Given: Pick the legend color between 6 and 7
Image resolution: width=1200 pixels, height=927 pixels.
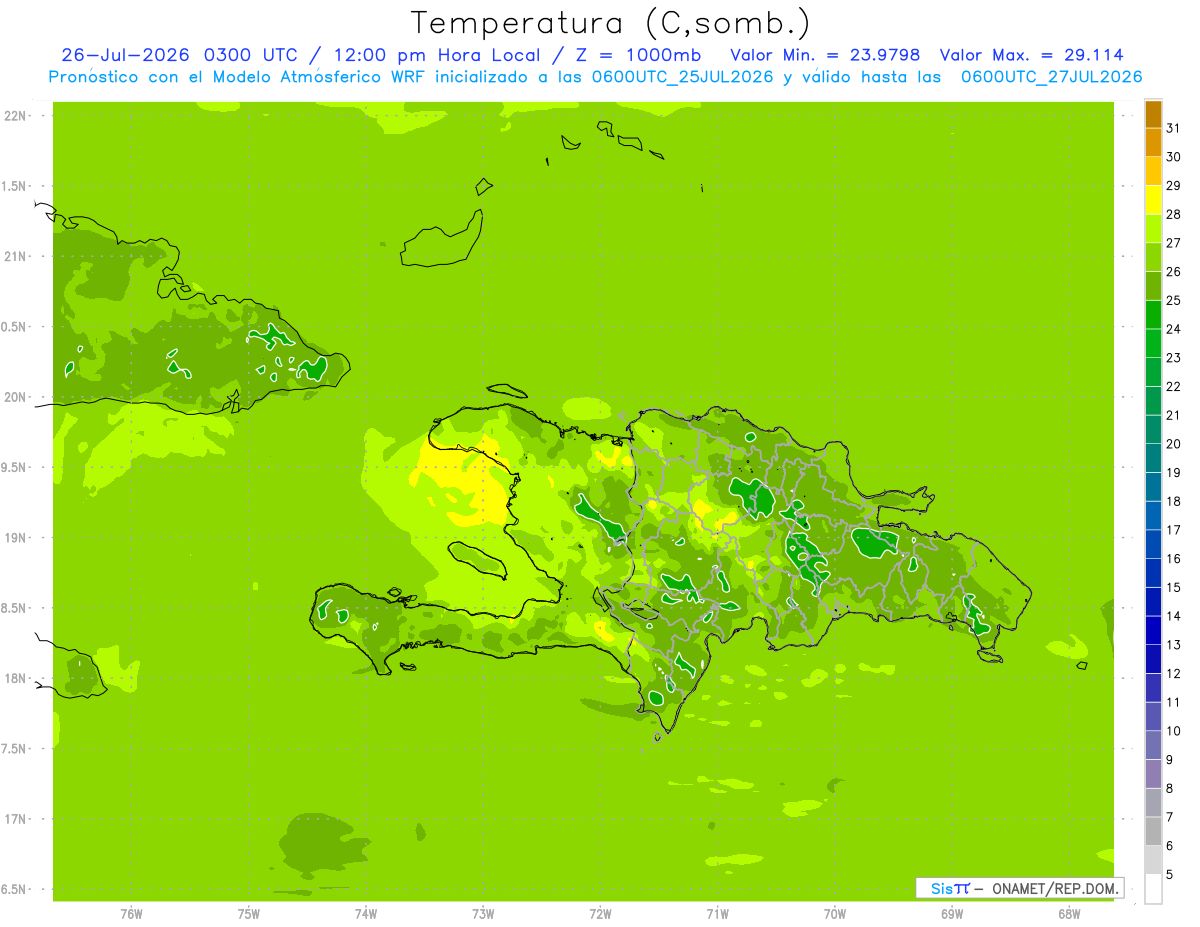Looking at the screenshot, I should [1153, 831].
